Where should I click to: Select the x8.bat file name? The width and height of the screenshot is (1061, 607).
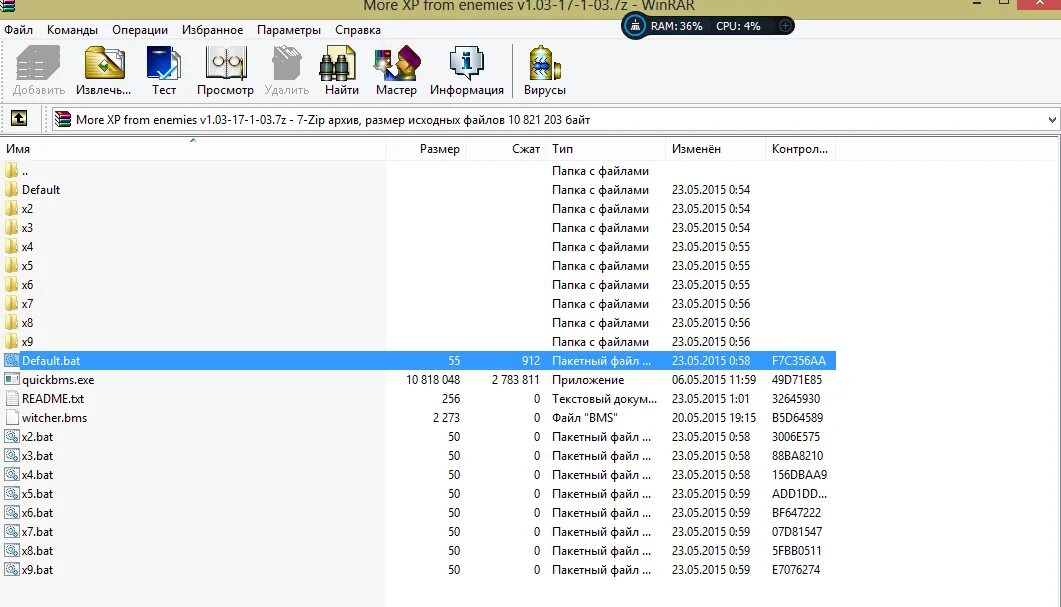[37, 551]
